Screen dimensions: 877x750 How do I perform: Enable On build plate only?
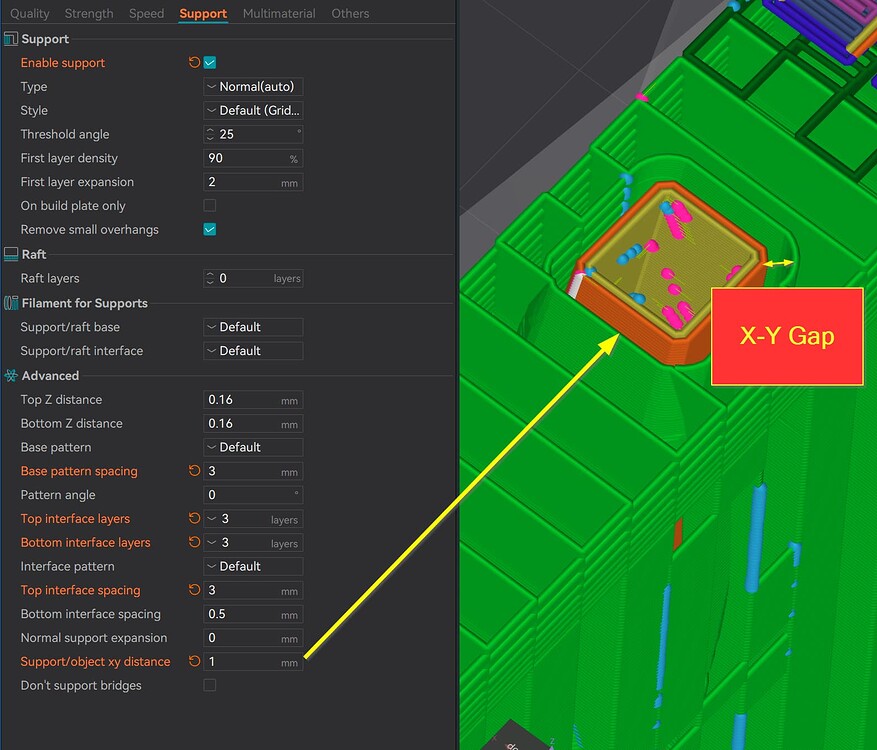click(210, 206)
